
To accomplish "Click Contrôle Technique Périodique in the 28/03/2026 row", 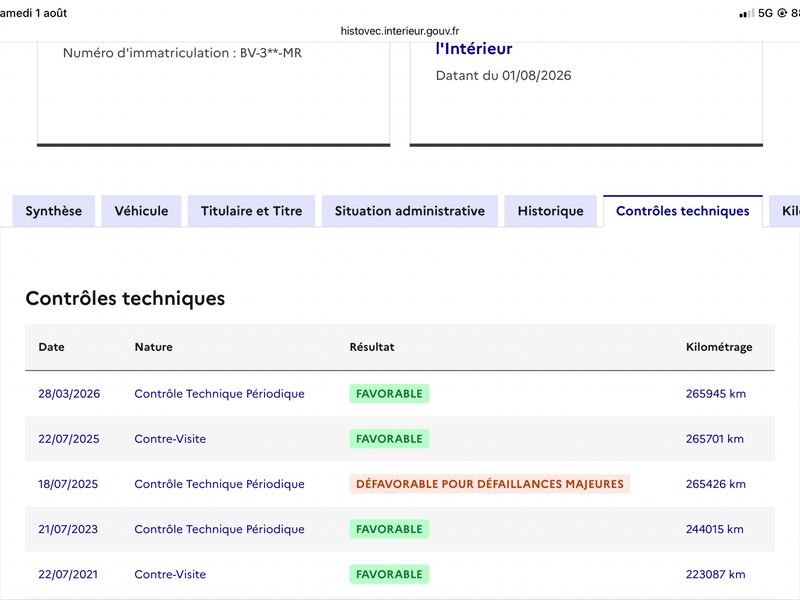I will 219,393.
